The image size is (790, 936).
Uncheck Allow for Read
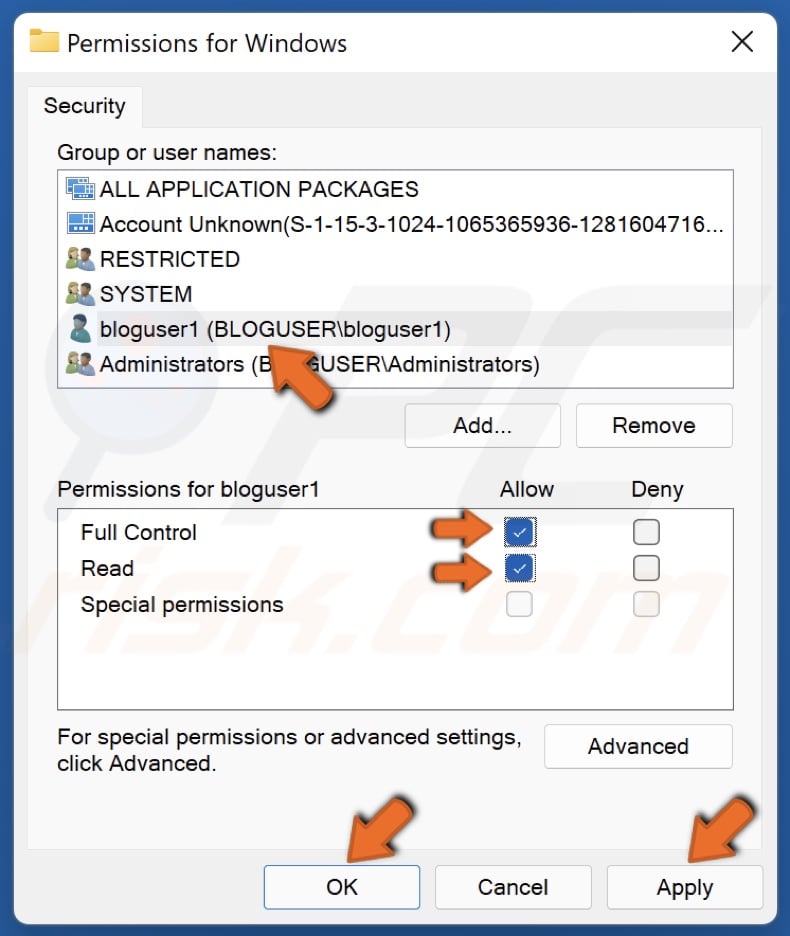pyautogui.click(x=519, y=568)
